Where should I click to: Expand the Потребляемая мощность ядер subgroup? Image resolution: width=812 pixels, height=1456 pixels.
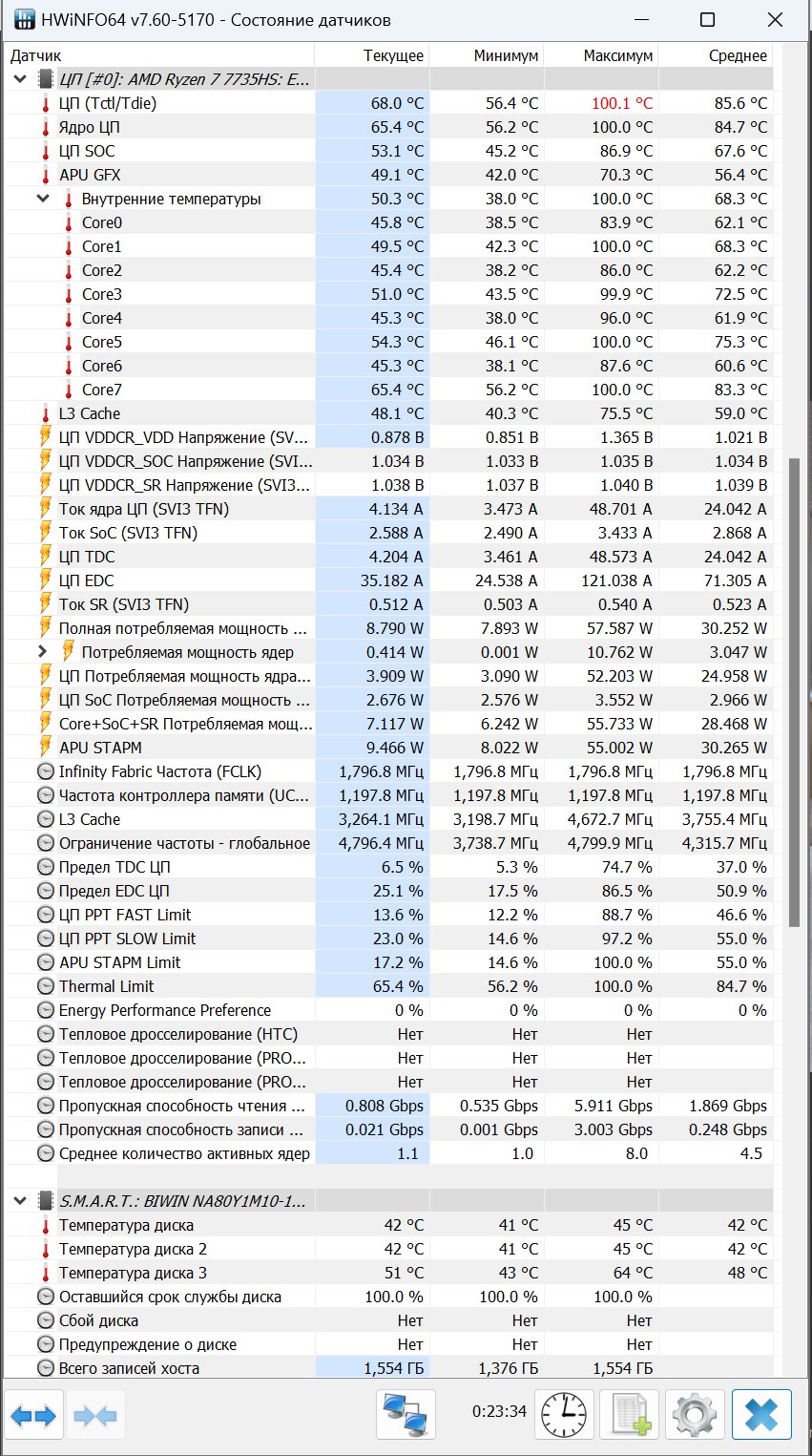coord(43,652)
